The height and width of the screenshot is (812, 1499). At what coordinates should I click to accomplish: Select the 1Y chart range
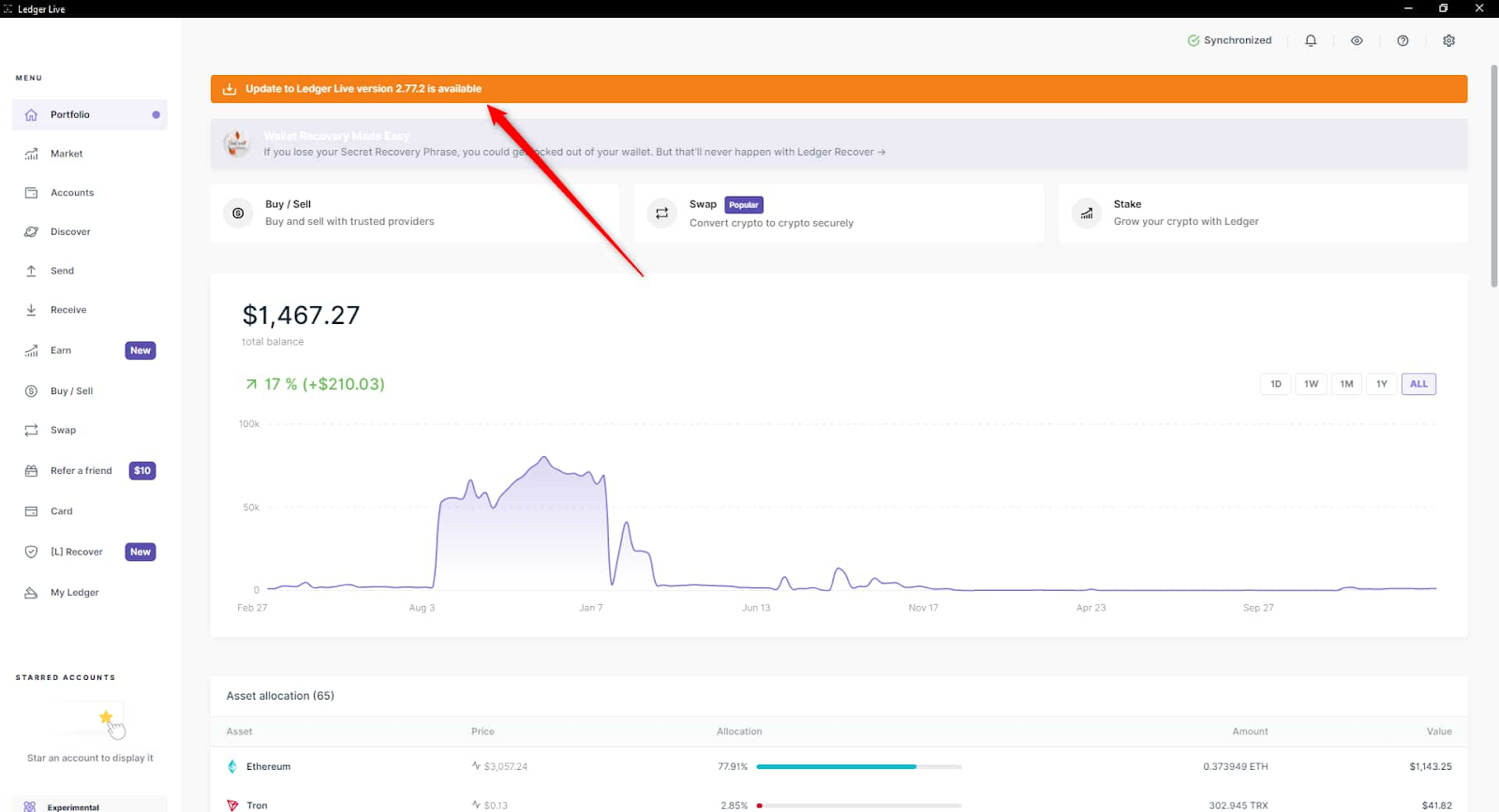[x=1381, y=384]
